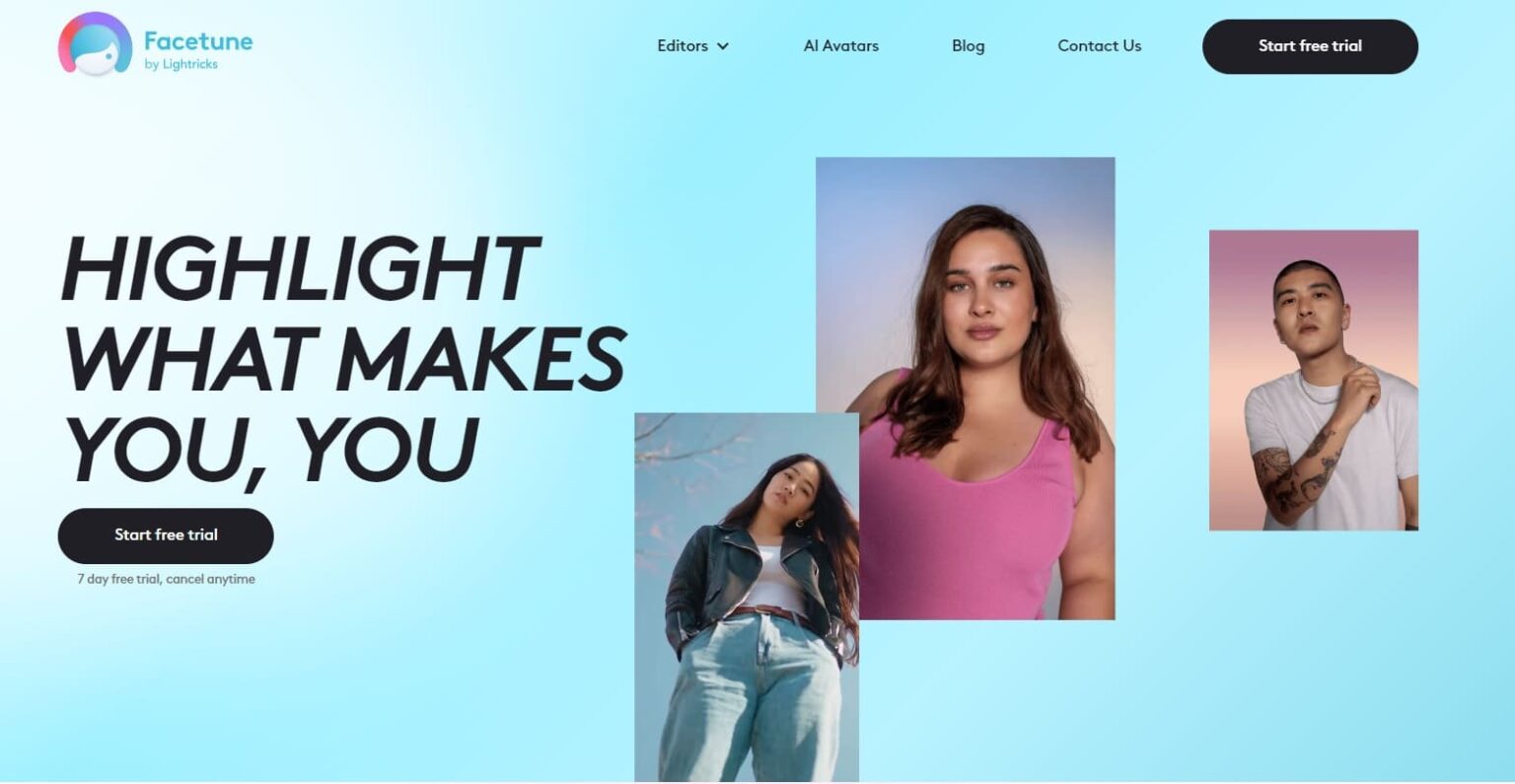The width and height of the screenshot is (1515, 784).
Task: Click the 'by Lightricks' subtitle text
Action: click(180, 64)
